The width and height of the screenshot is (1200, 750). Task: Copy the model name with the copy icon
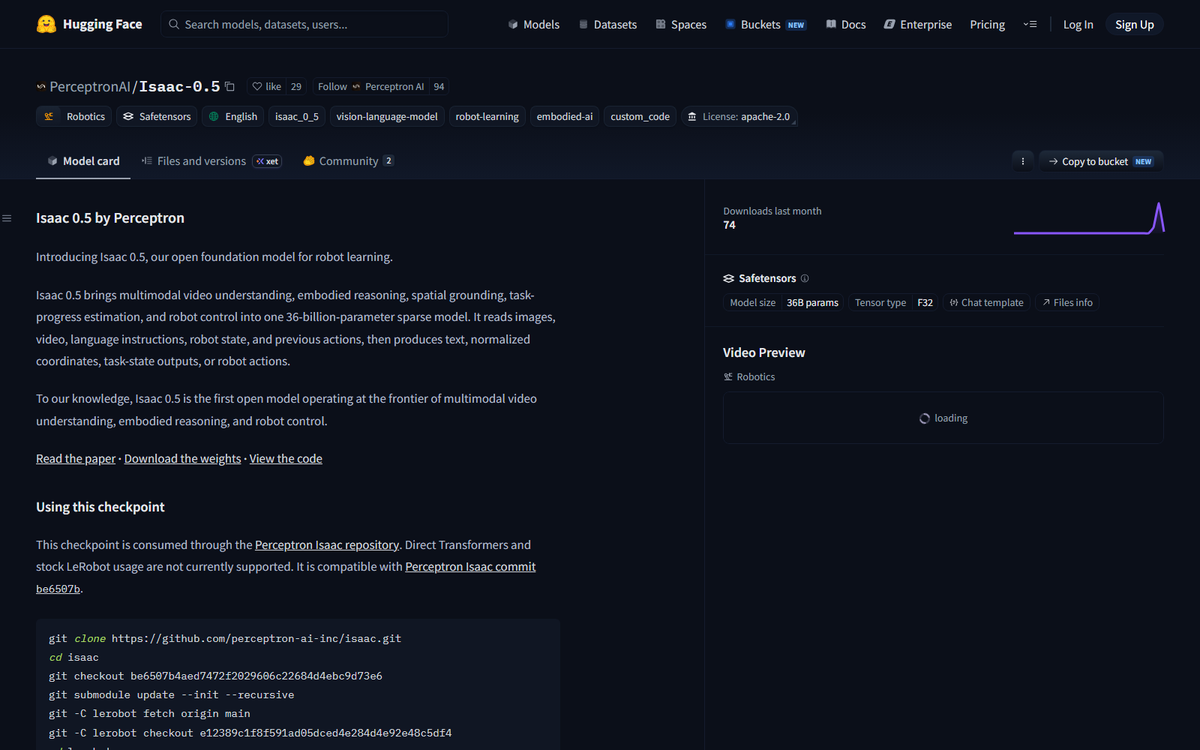point(230,87)
